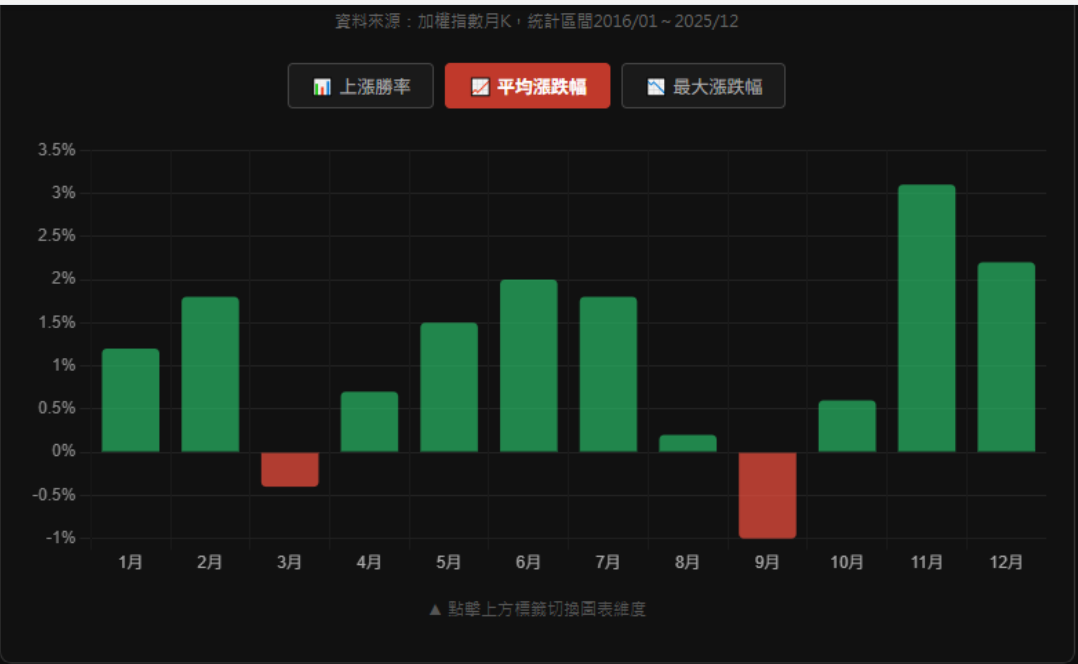Switch to the 上漲勝率 tab

(x=361, y=86)
